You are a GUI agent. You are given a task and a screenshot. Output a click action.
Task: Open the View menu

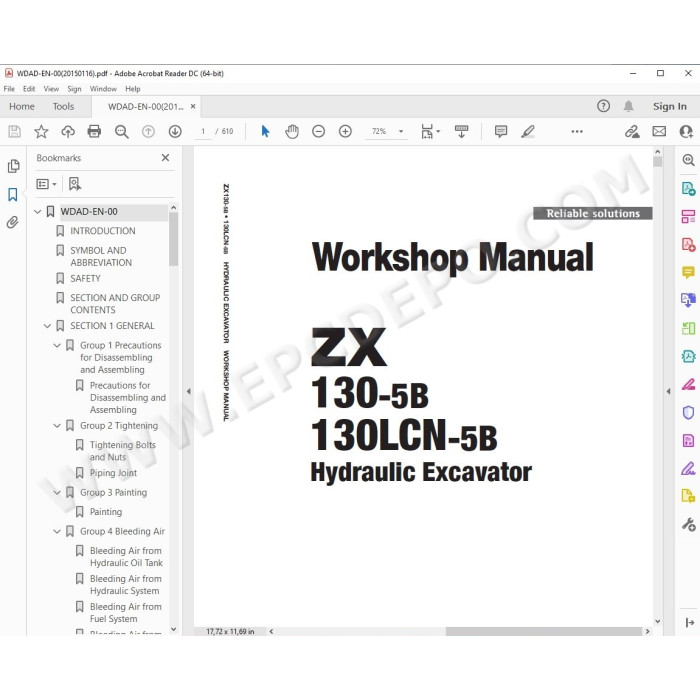point(51,89)
